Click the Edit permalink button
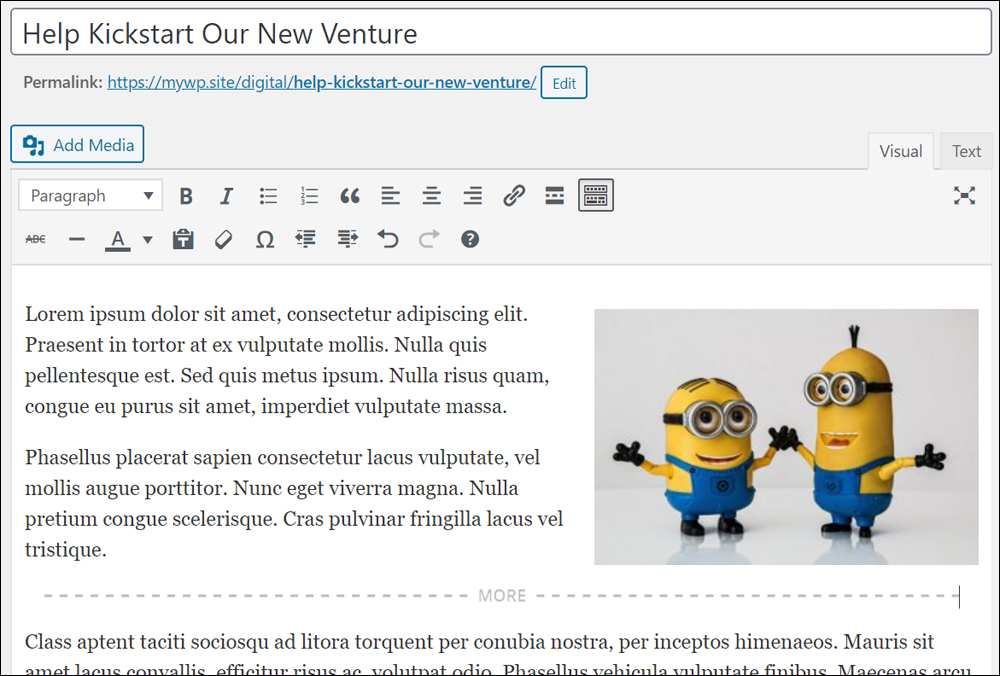Viewport: 1000px width, 676px height. pos(564,83)
